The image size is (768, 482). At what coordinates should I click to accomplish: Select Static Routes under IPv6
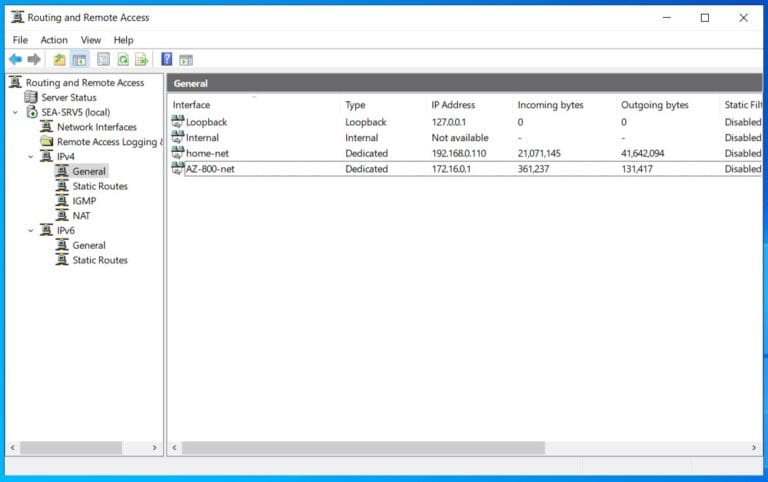[100, 260]
